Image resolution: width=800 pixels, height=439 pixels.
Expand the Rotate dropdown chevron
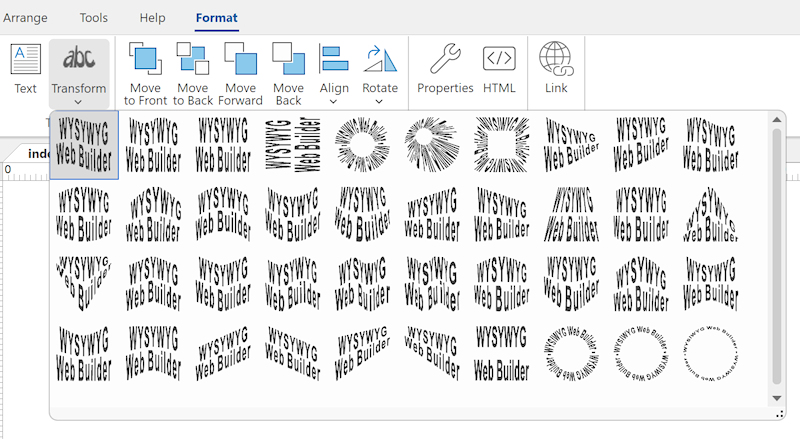point(379,102)
